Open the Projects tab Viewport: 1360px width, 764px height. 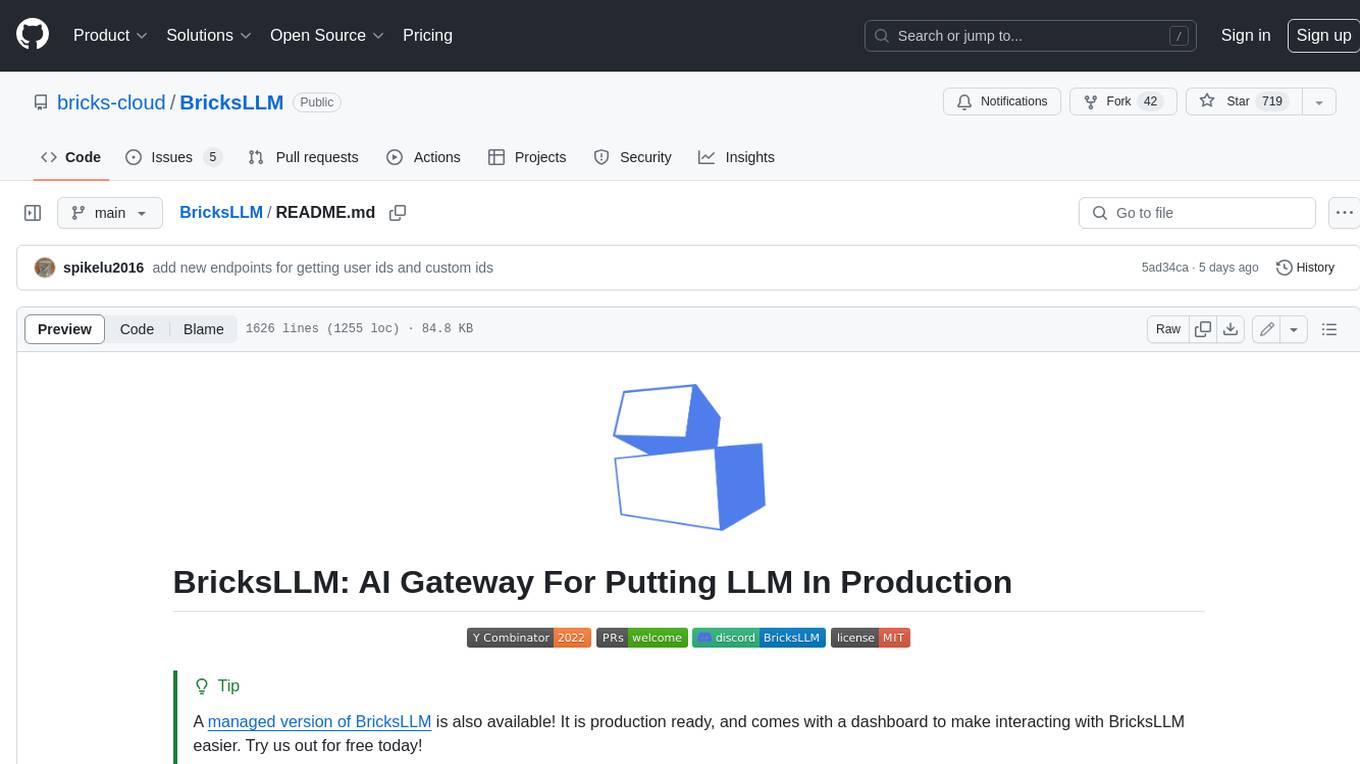click(x=527, y=157)
